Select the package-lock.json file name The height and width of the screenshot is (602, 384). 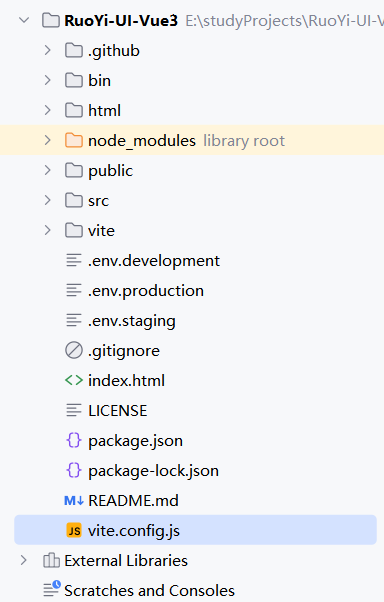click(x=153, y=471)
